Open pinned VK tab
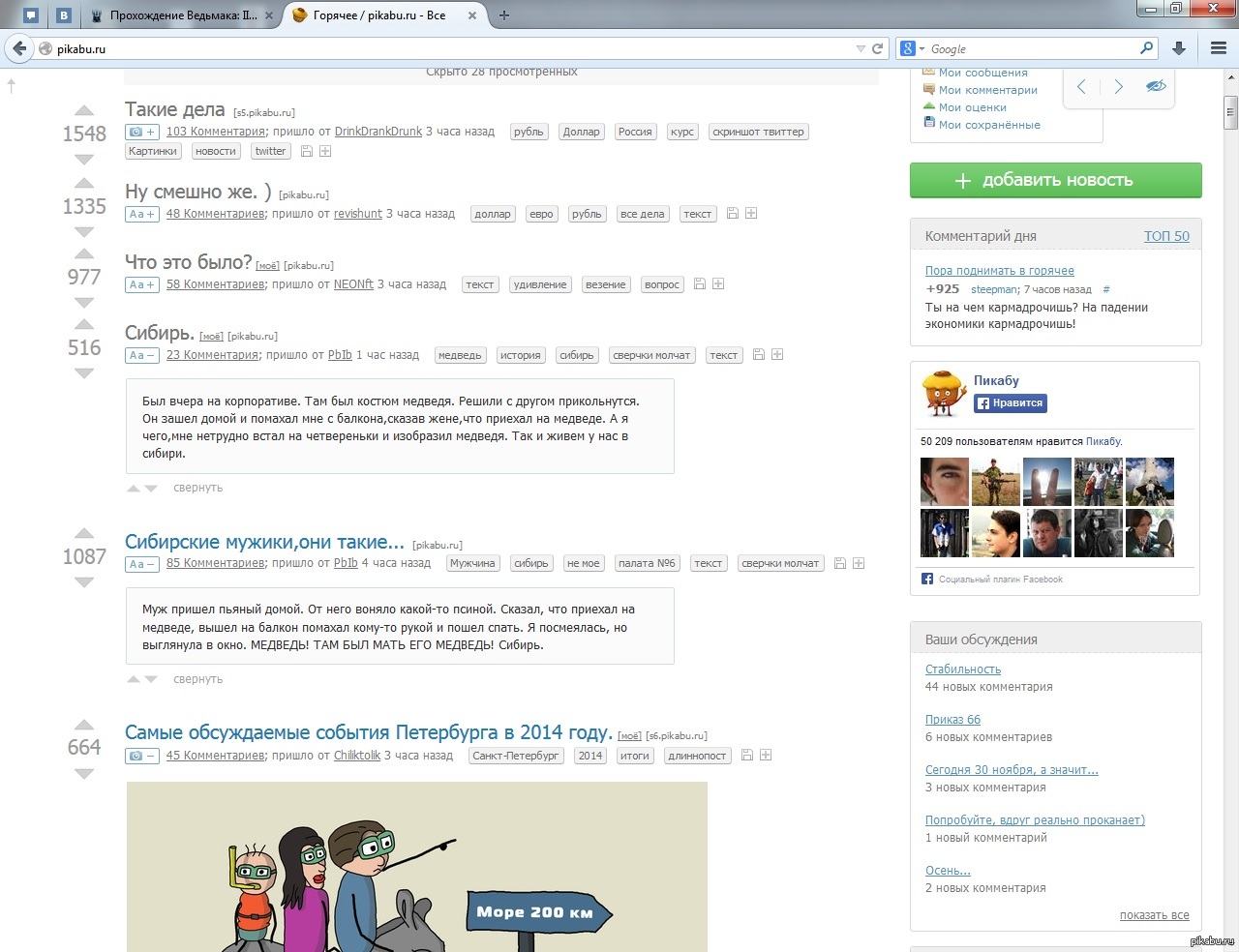 point(64,15)
